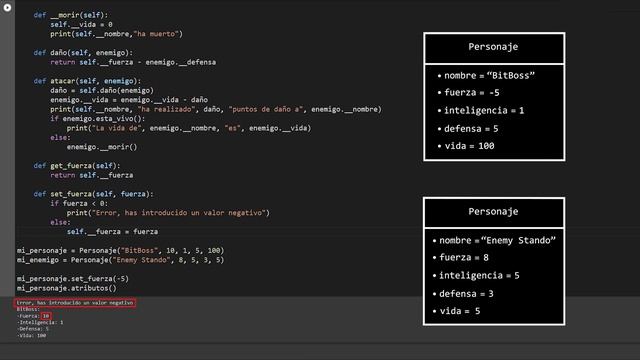Click the 'mi_personaje.atributos()' line

point(67,288)
